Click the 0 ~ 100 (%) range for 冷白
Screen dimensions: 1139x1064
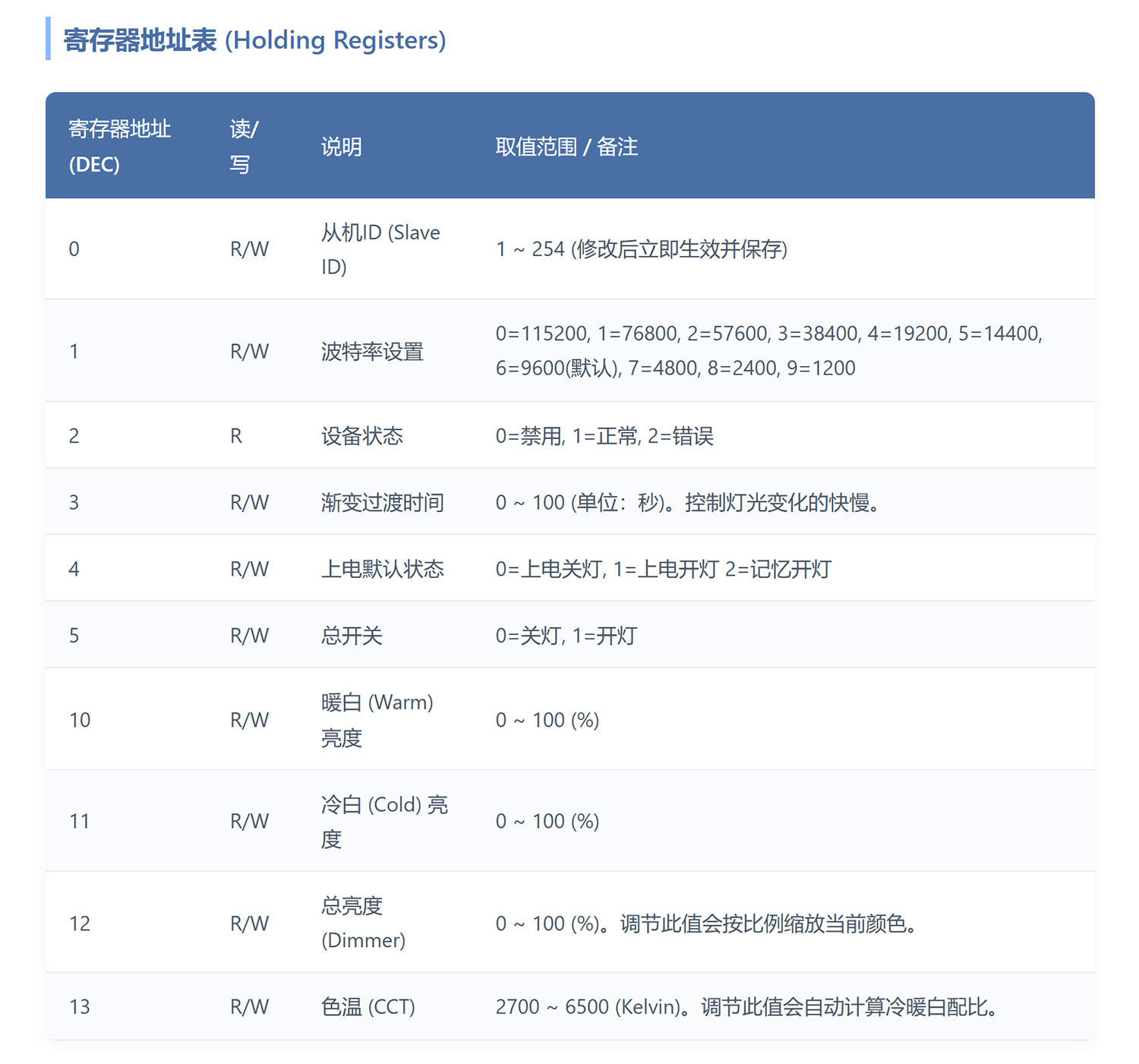(547, 821)
